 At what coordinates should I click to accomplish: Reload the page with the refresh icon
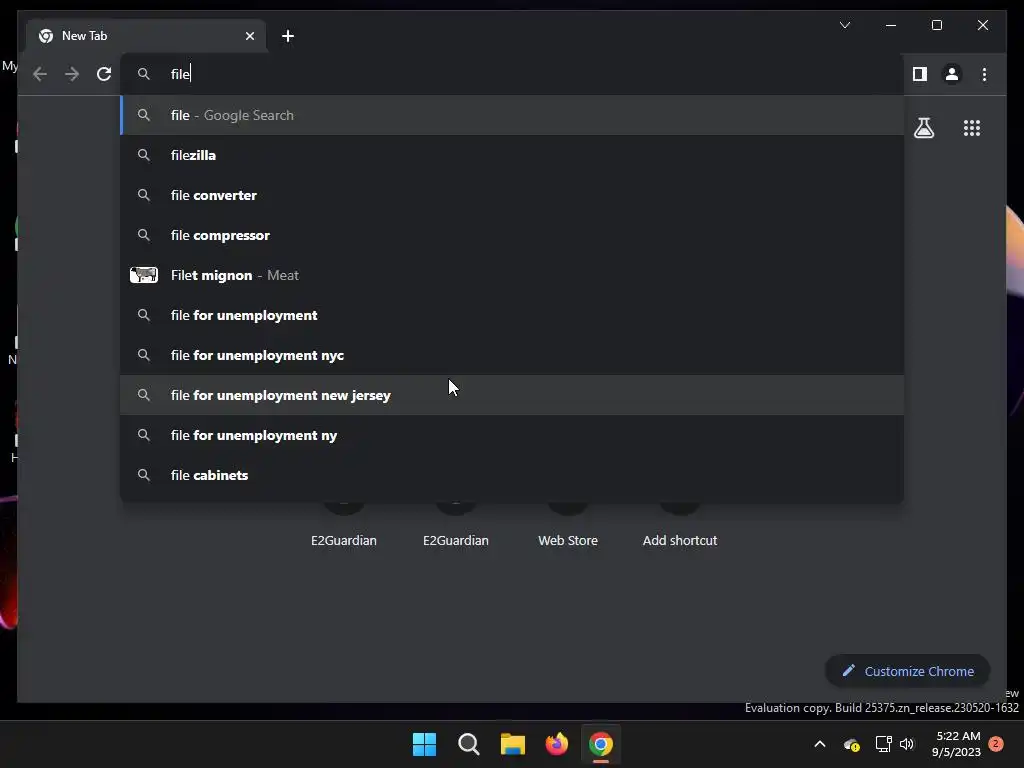[104, 74]
